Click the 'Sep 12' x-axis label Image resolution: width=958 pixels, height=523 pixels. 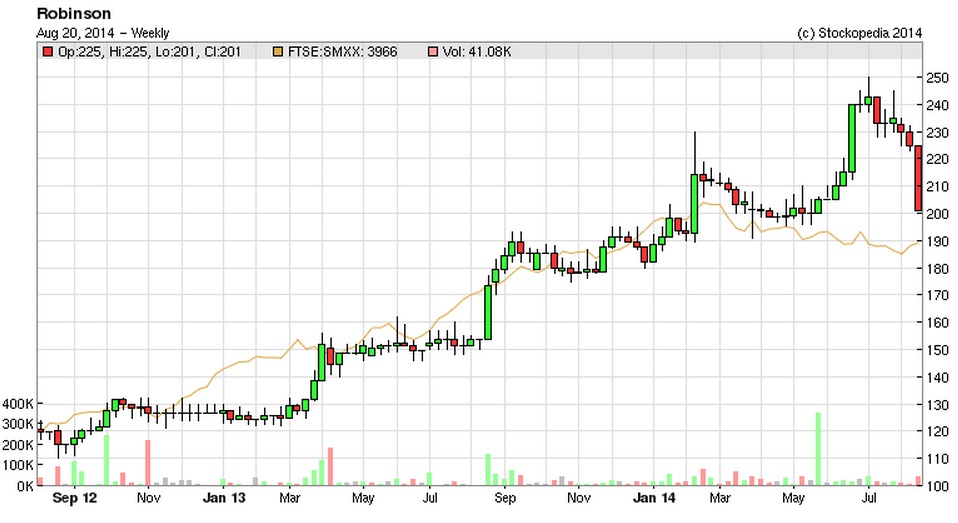coord(75,498)
